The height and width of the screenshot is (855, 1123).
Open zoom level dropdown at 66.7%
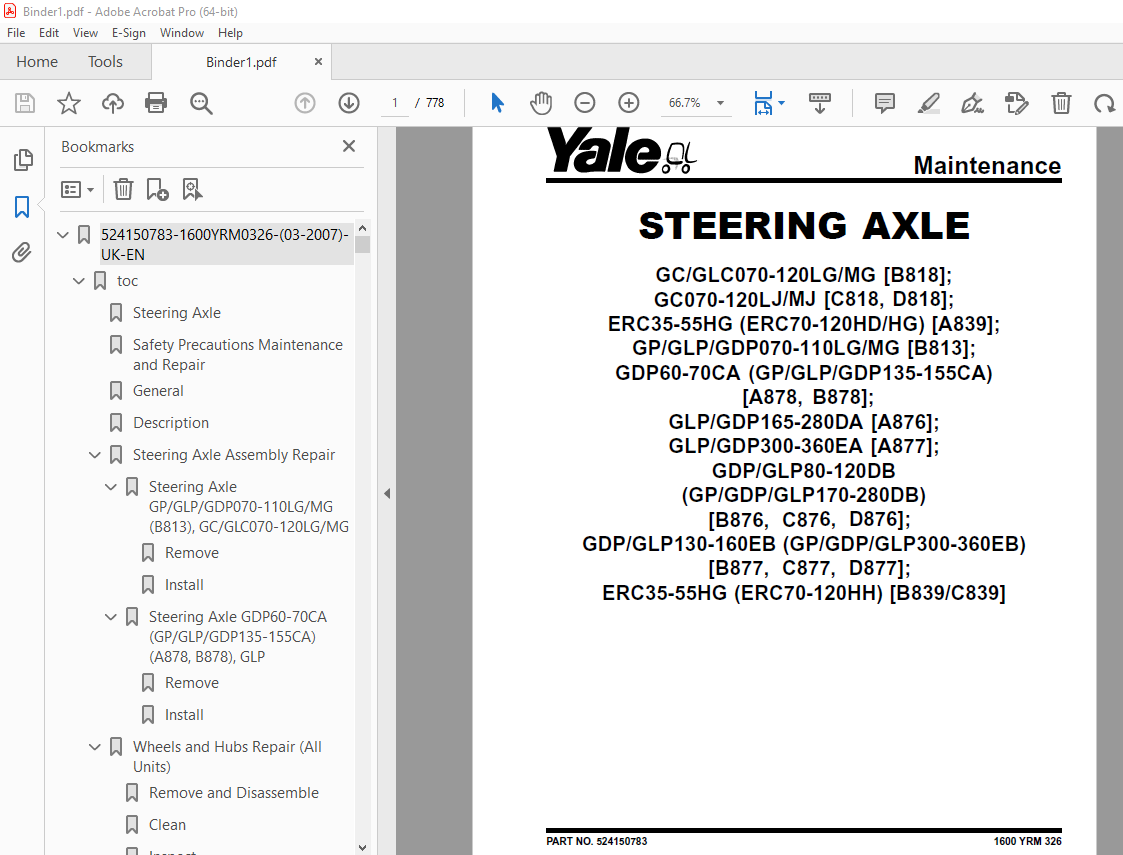point(720,103)
